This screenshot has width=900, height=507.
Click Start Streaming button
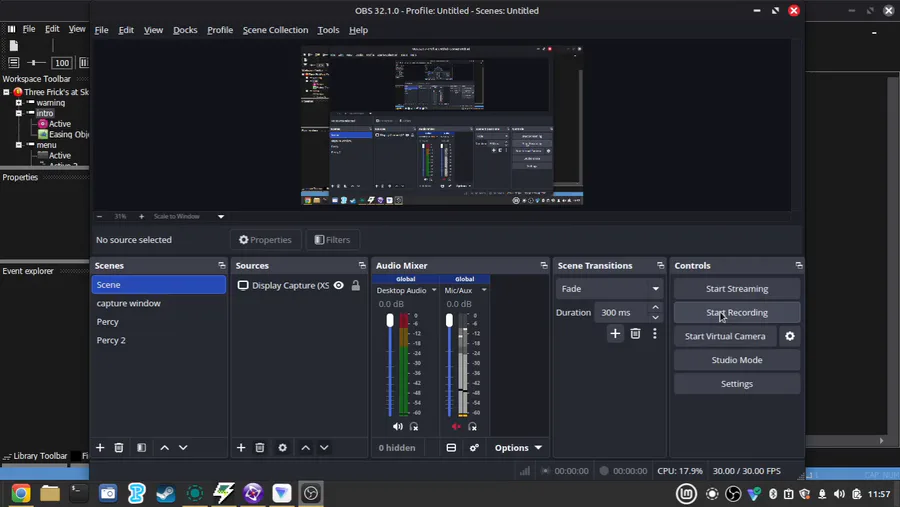pyautogui.click(x=736, y=289)
